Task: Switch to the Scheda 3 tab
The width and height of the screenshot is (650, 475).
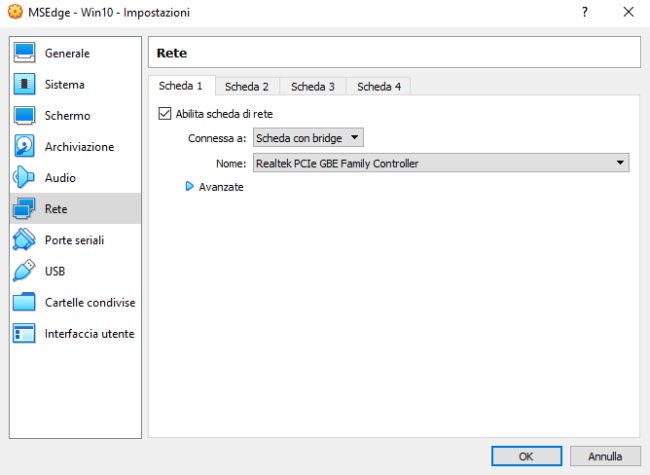Action: point(312,87)
